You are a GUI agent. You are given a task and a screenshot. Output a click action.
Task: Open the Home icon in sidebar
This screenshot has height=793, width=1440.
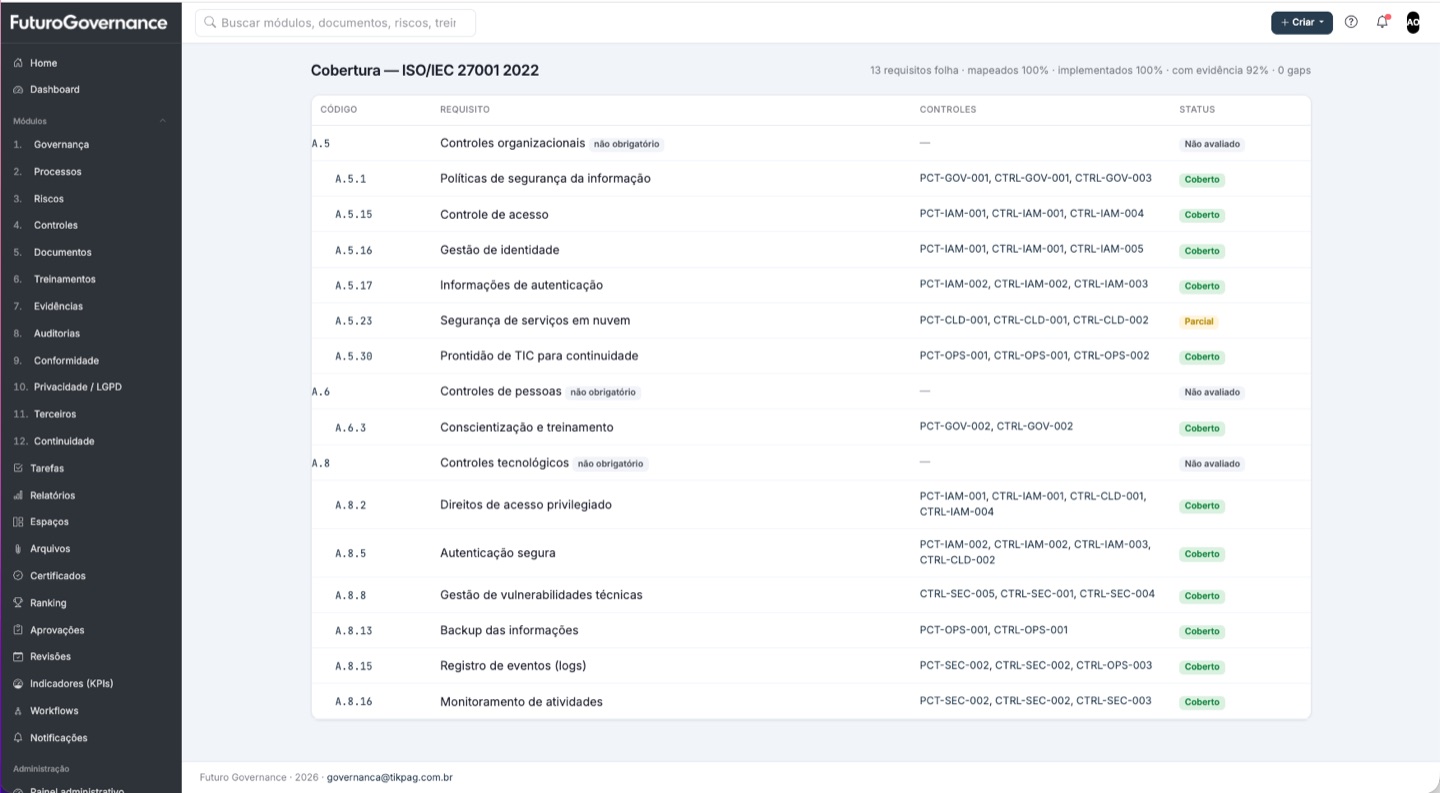click(x=18, y=63)
